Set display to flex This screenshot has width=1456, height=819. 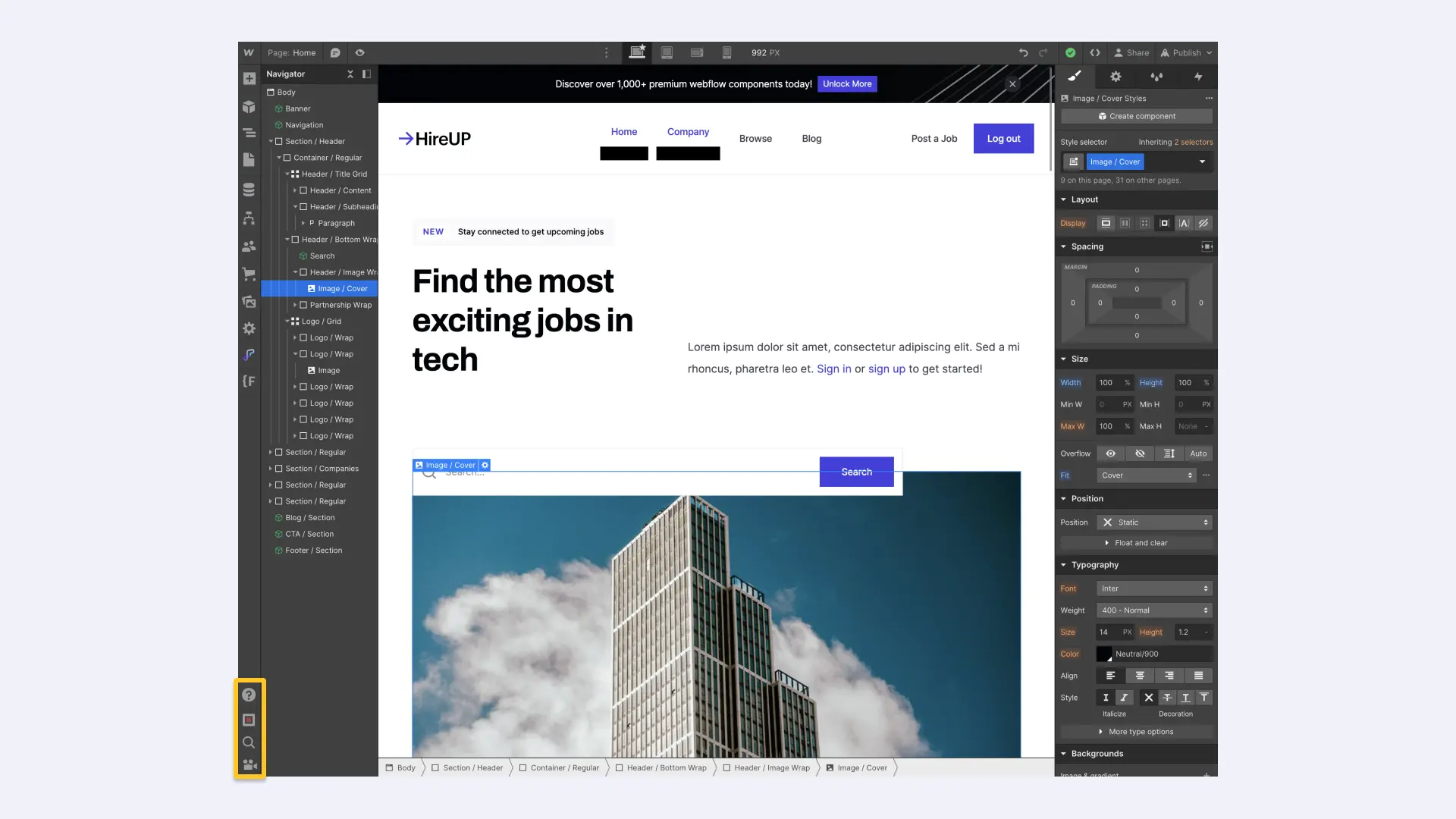pyautogui.click(x=1125, y=223)
